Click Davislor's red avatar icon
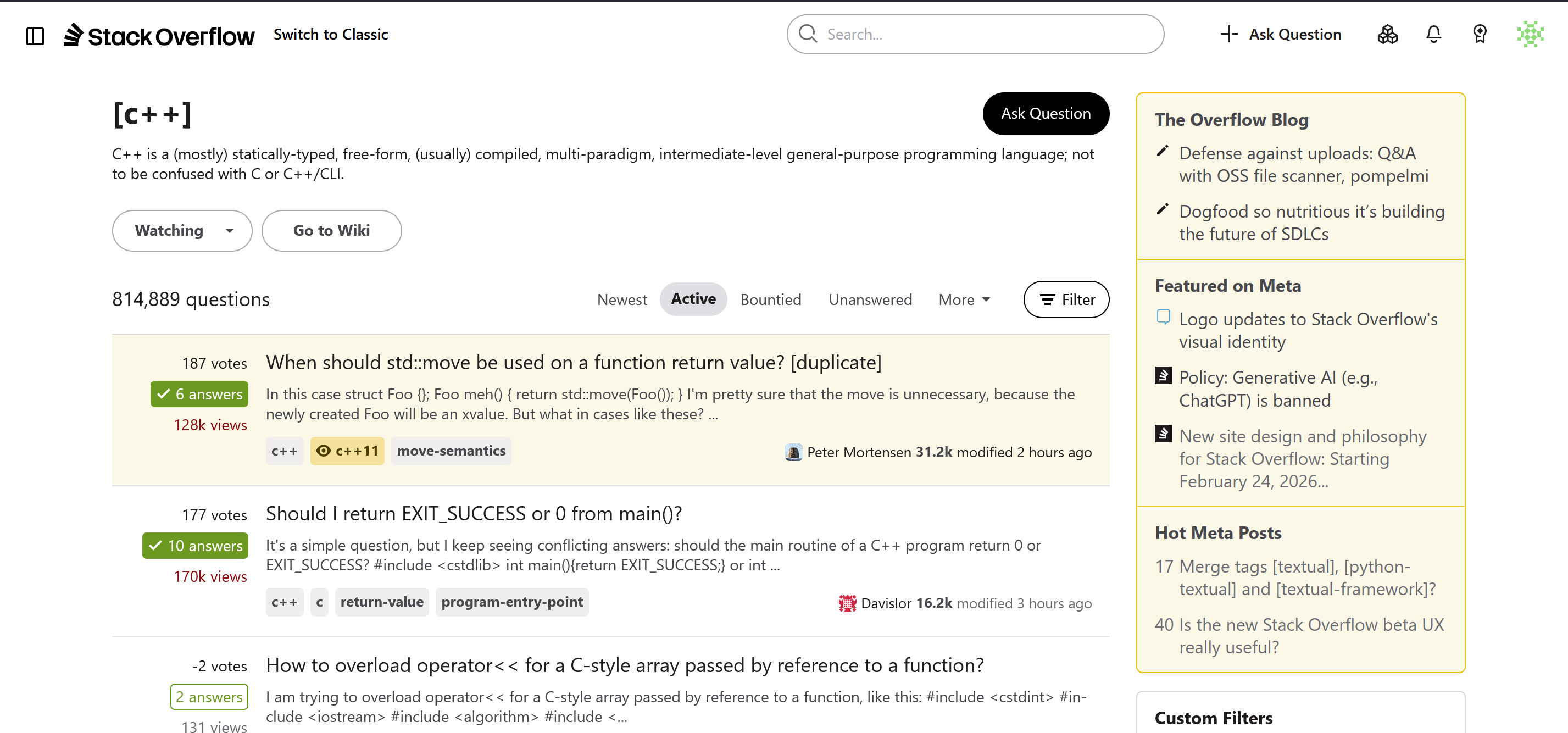This screenshot has width=1568, height=733. pyautogui.click(x=847, y=603)
